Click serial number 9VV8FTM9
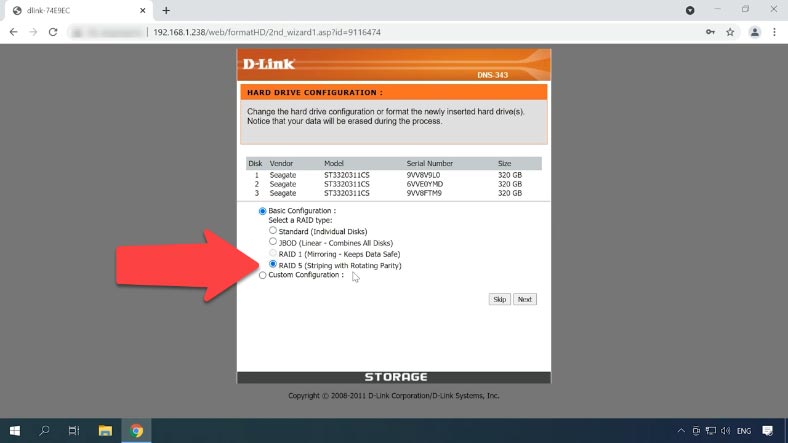788x443 pixels. (x=424, y=193)
